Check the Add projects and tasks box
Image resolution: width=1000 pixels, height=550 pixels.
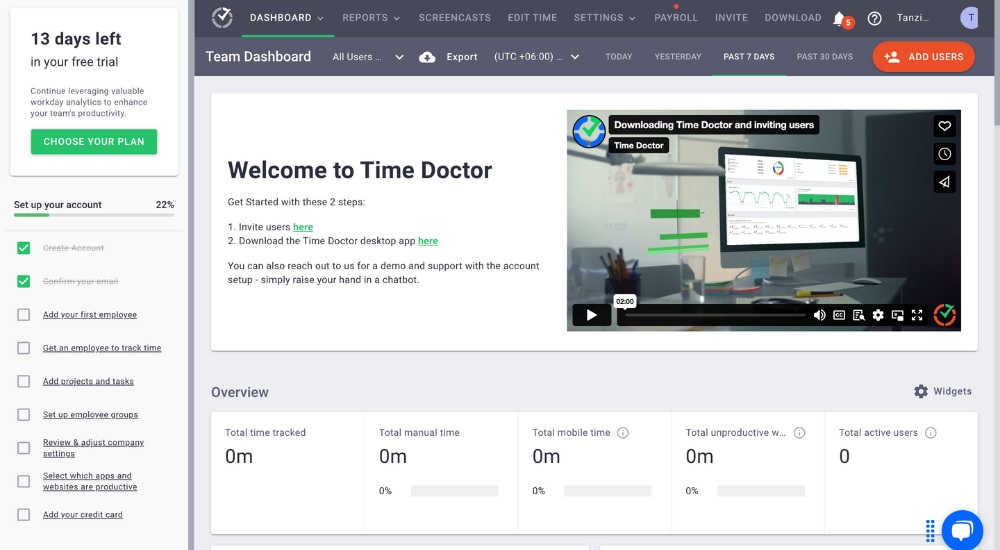point(24,381)
